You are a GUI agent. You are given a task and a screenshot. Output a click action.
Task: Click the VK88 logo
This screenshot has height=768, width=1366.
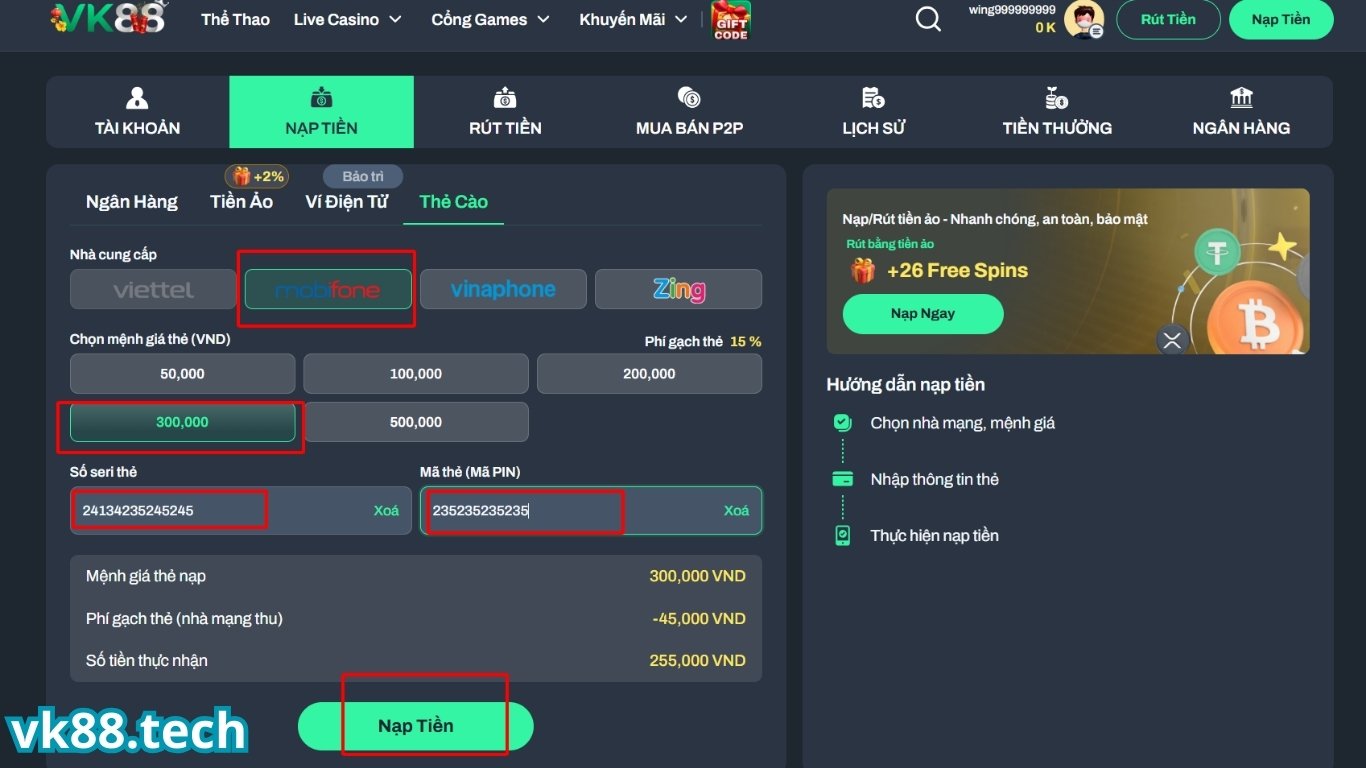click(x=108, y=18)
